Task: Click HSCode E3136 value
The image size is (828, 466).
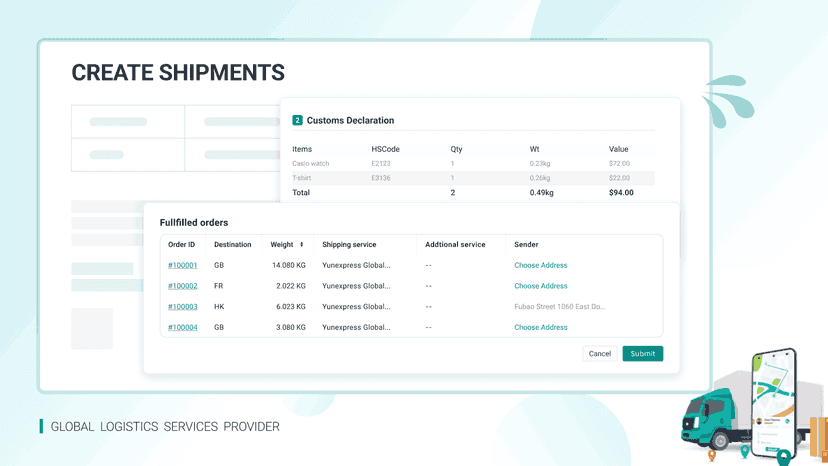Action: [380, 178]
